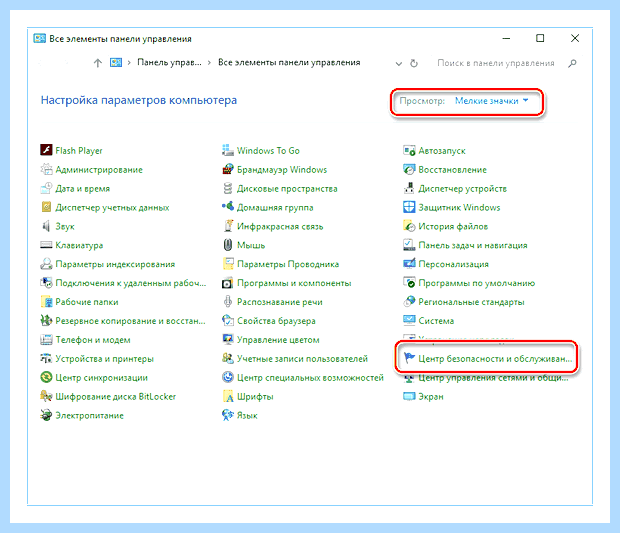Click the Телефон и модем icon
The width and height of the screenshot is (620, 533).
46,340
